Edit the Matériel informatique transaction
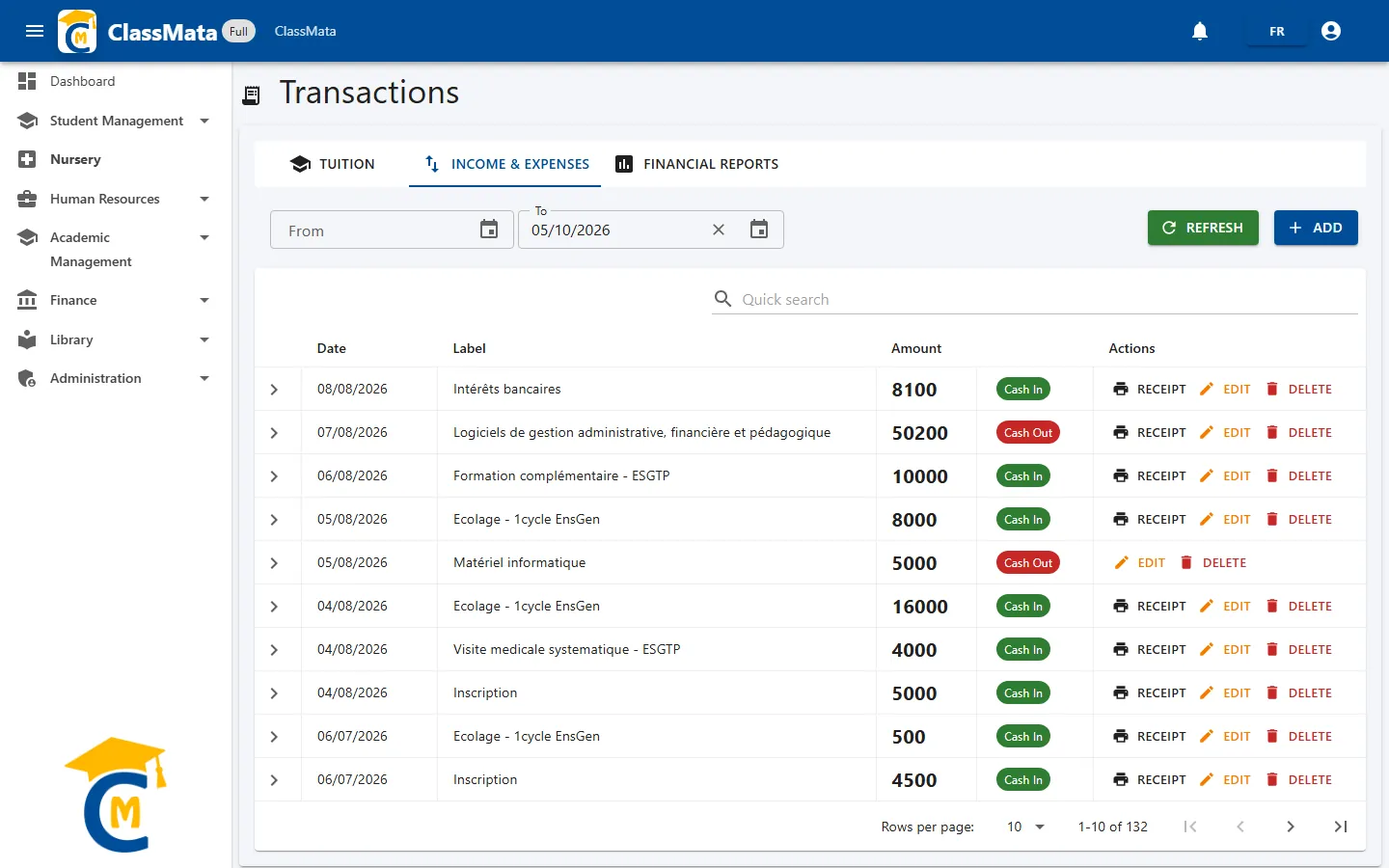The width and height of the screenshot is (1389, 868). (x=1139, y=562)
